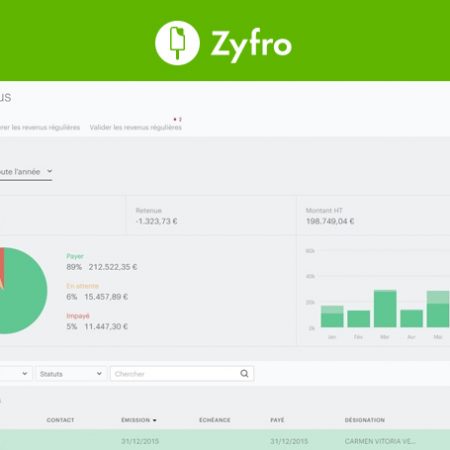Sort by the ÉCHÉANCE column header
The width and height of the screenshot is (450, 450).
pos(215,420)
